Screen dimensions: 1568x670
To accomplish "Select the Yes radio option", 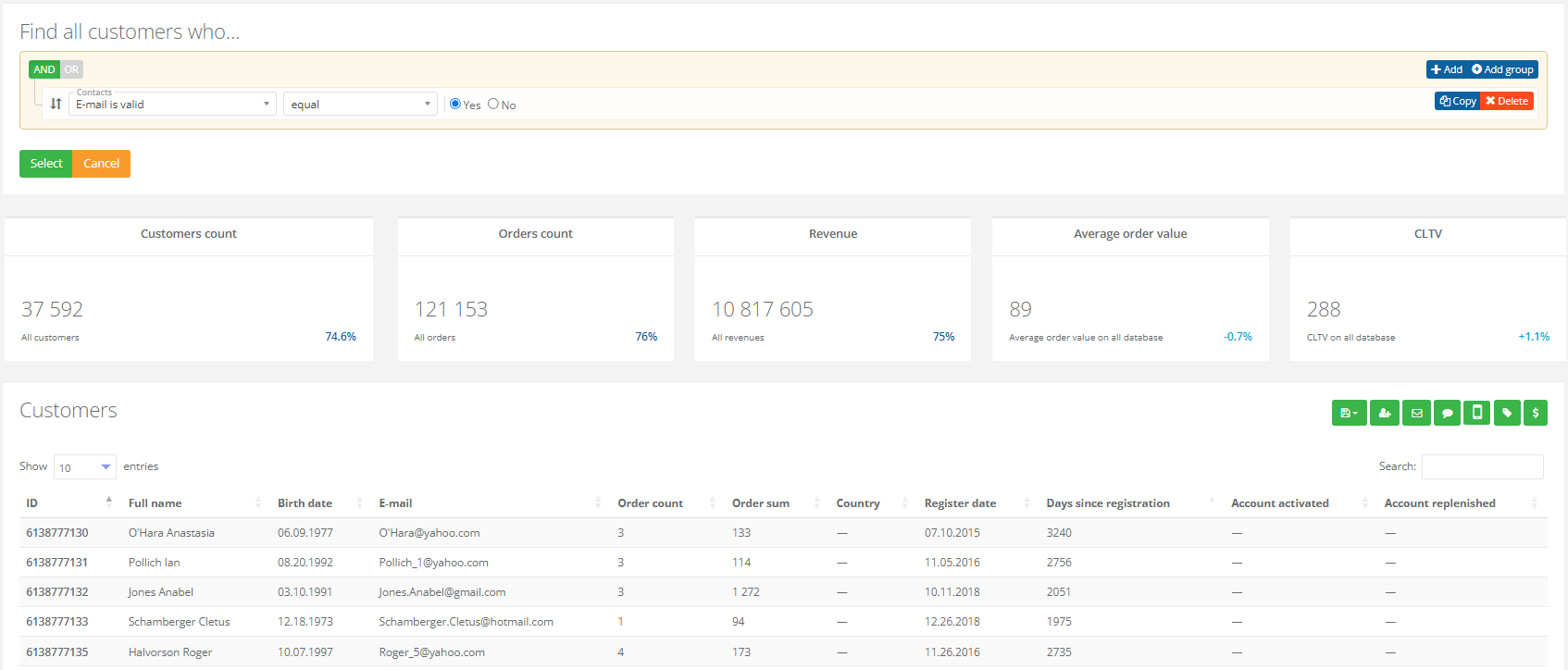I will [455, 104].
